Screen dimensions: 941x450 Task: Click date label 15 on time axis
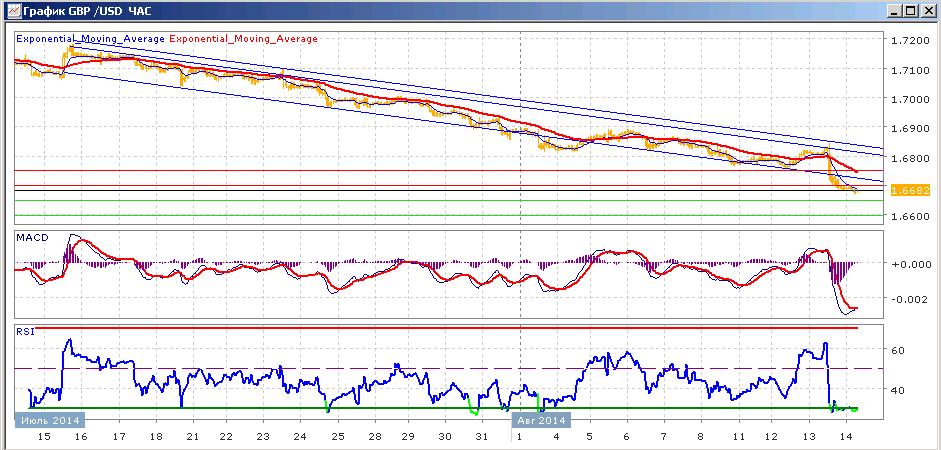44,437
